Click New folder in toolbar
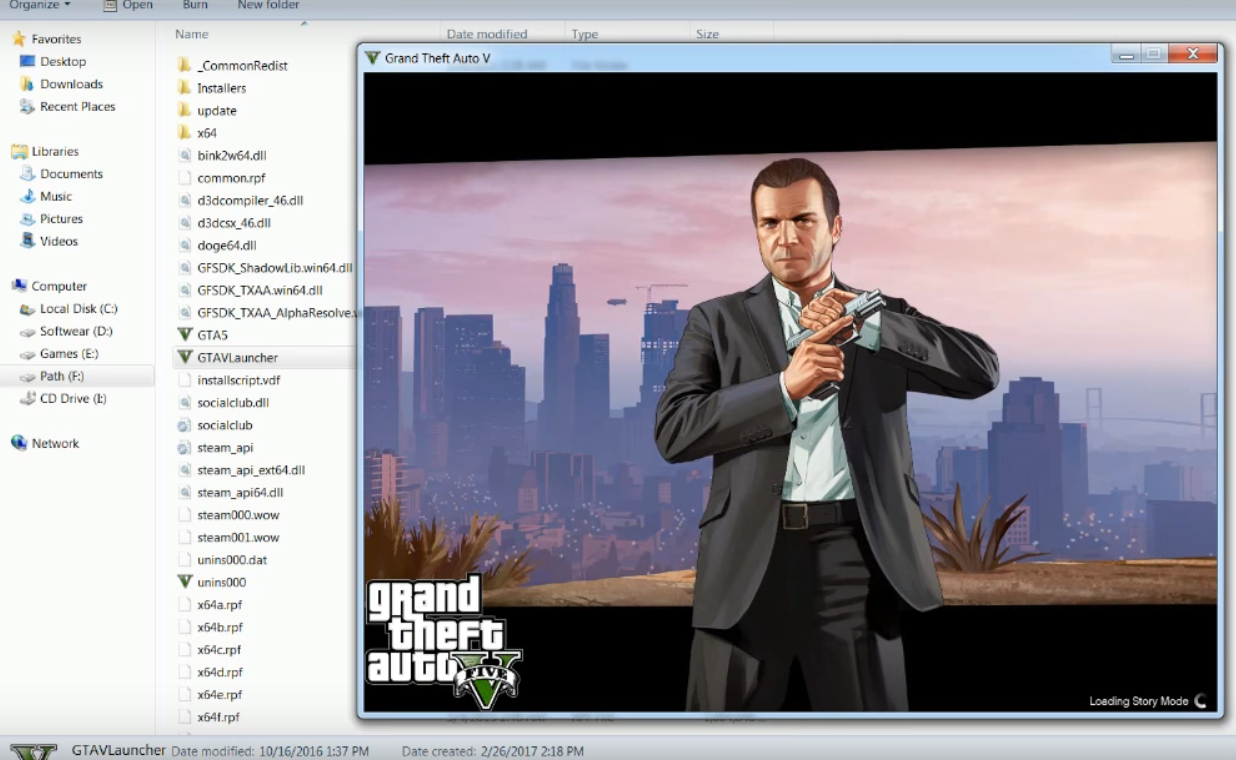This screenshot has height=760, width=1236. coord(268,5)
